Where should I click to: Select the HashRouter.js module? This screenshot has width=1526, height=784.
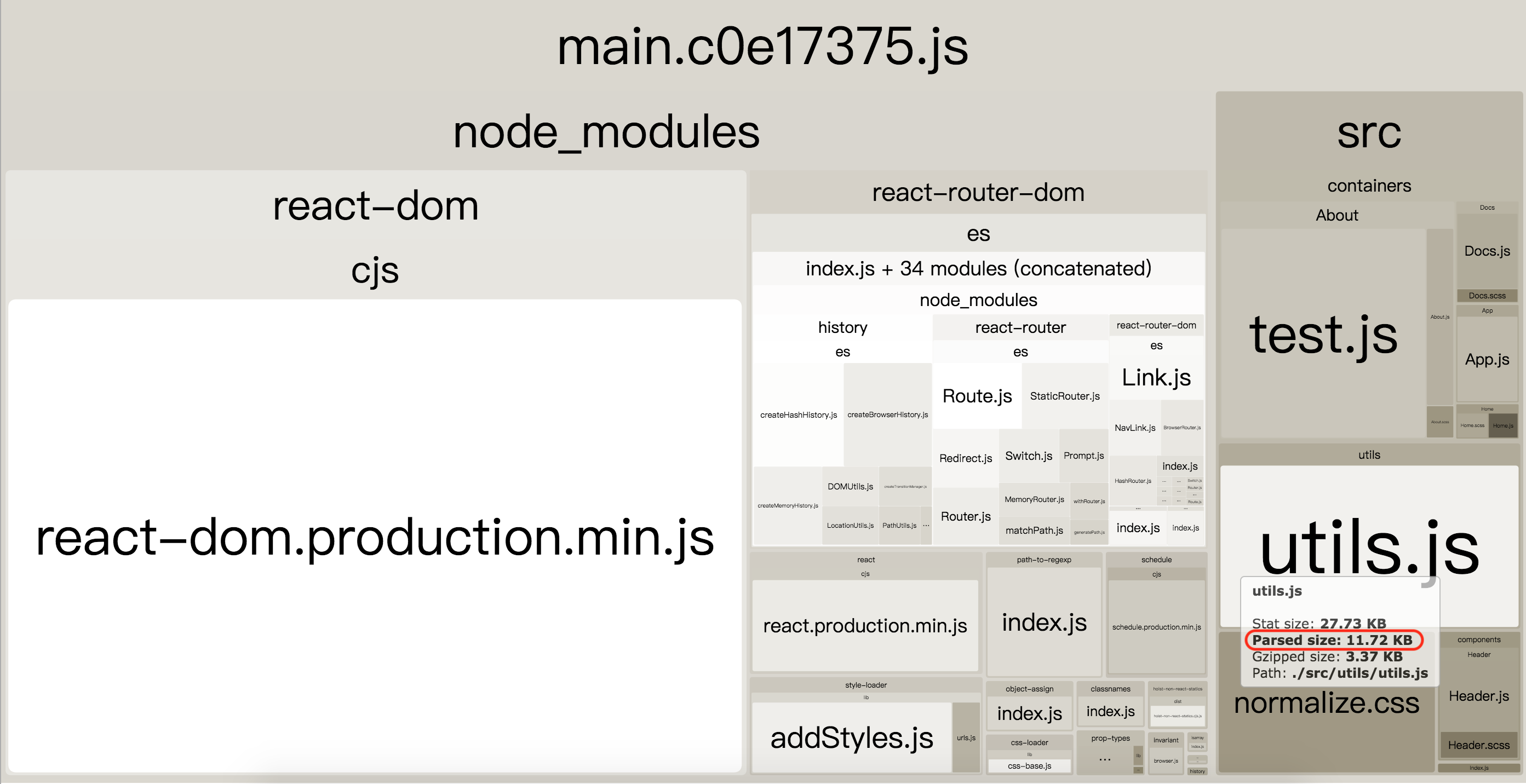tap(1133, 481)
